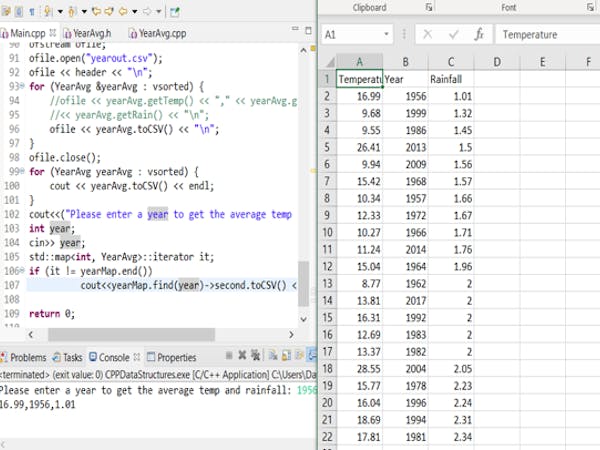Click Clear Console icon
This screenshot has height=450, width=600.
pos(273,356)
